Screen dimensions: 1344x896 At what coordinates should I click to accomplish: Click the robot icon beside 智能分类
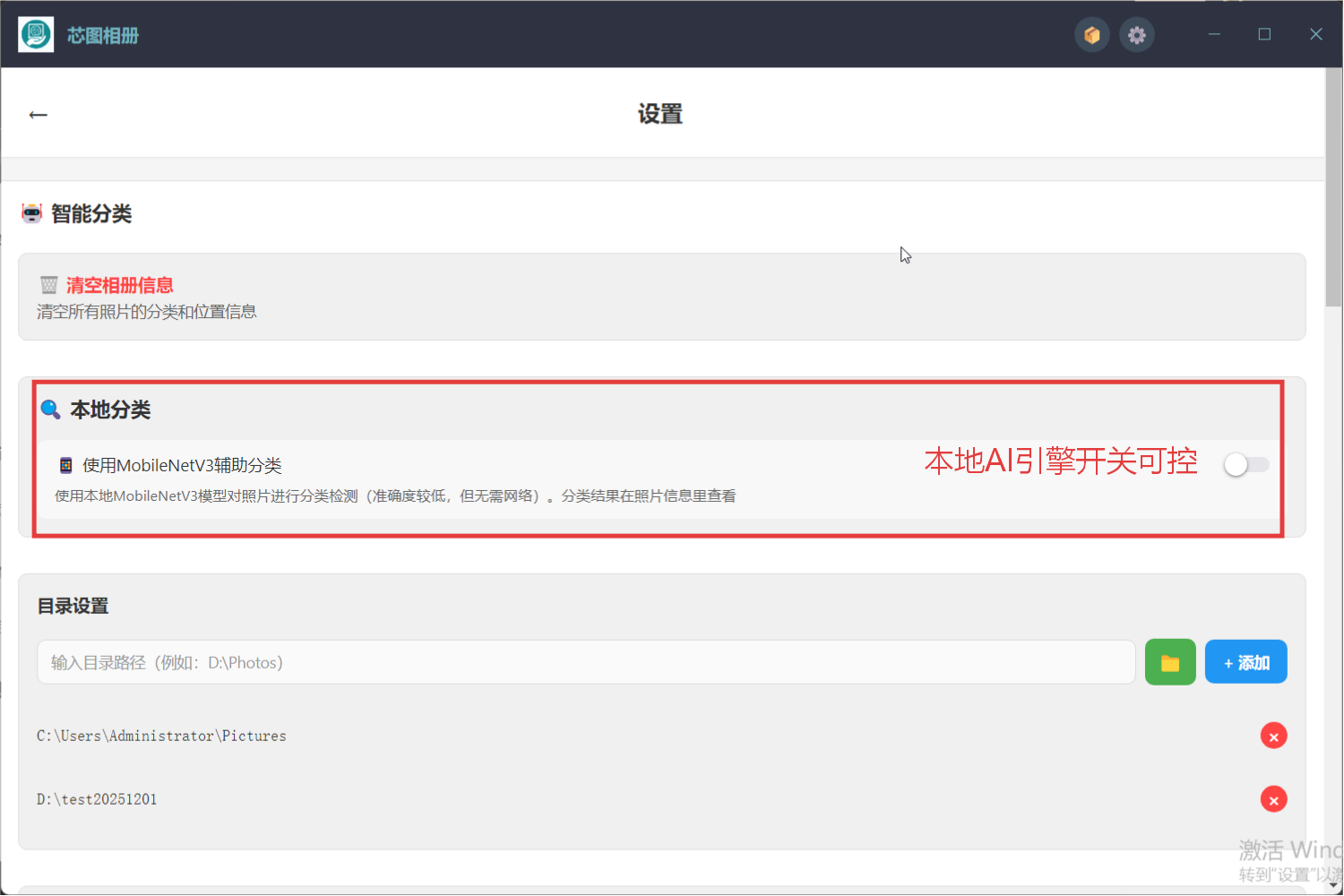click(x=32, y=213)
